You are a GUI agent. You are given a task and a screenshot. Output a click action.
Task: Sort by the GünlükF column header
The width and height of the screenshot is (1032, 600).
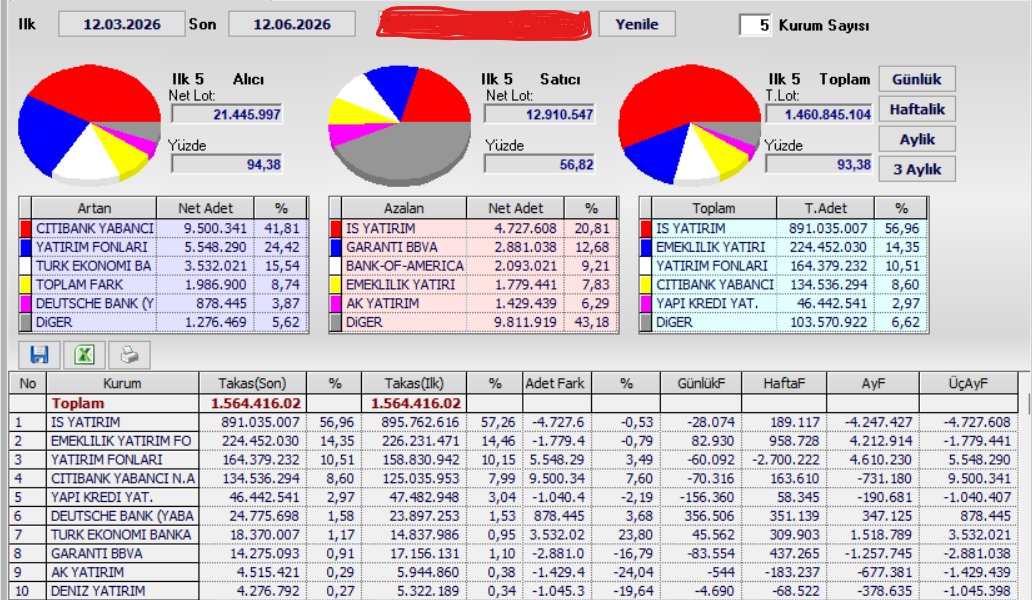point(701,384)
